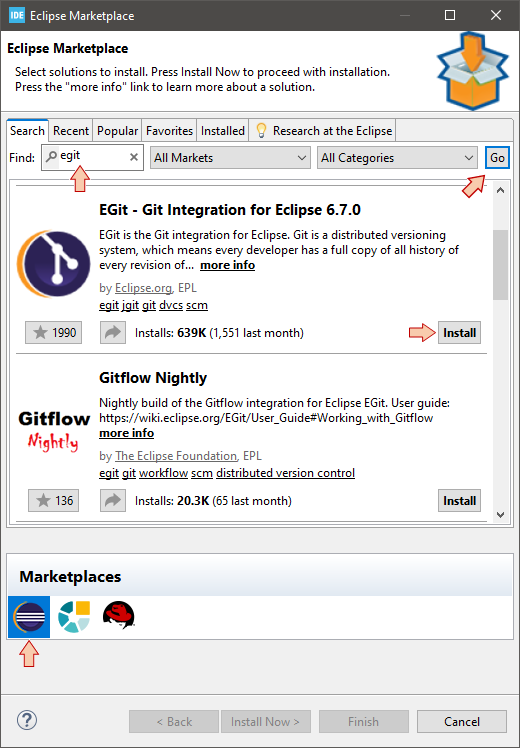520x748 pixels.
Task: Open the Research at the Eclipse tab
Action: click(323, 131)
